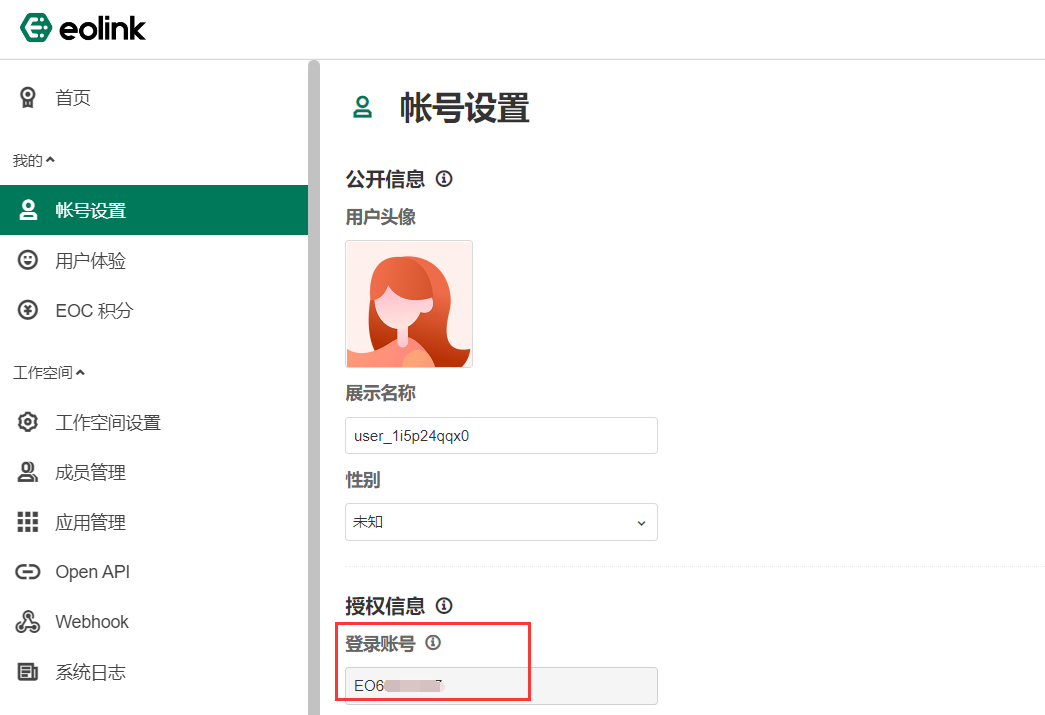
Task: Click the 首页 location pin icon
Action: tap(28, 97)
